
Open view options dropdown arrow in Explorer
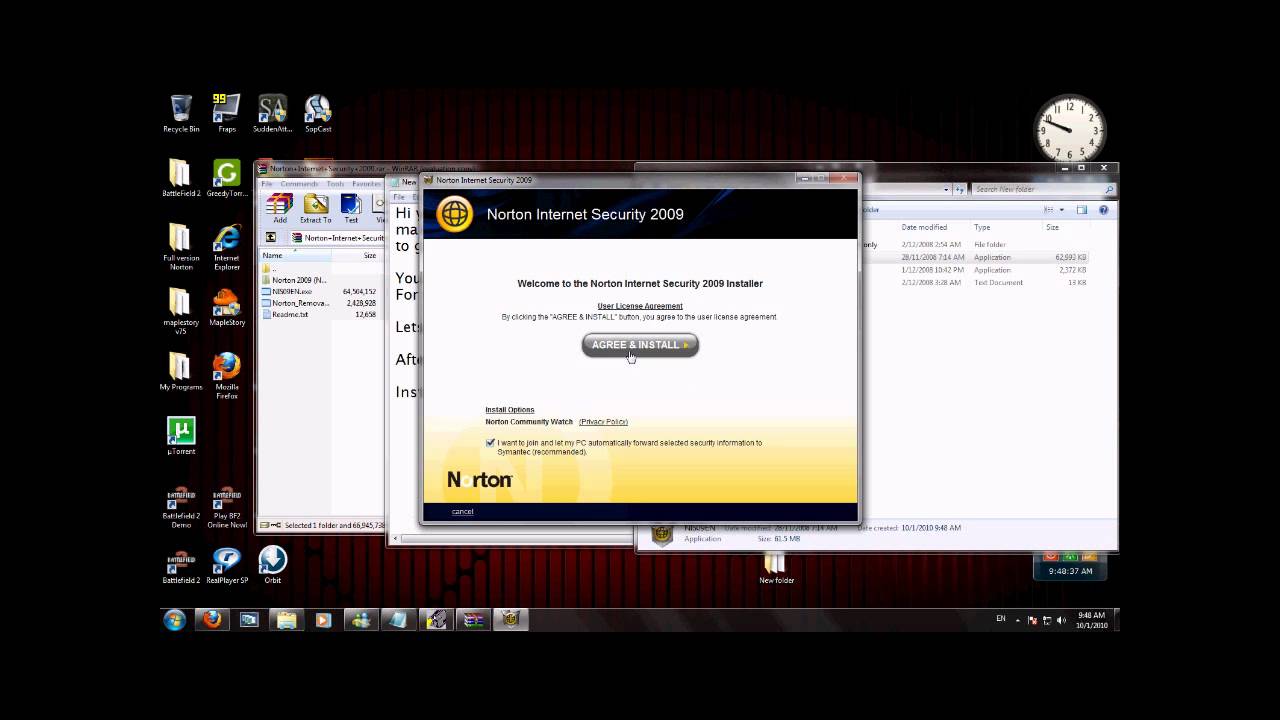click(1061, 210)
